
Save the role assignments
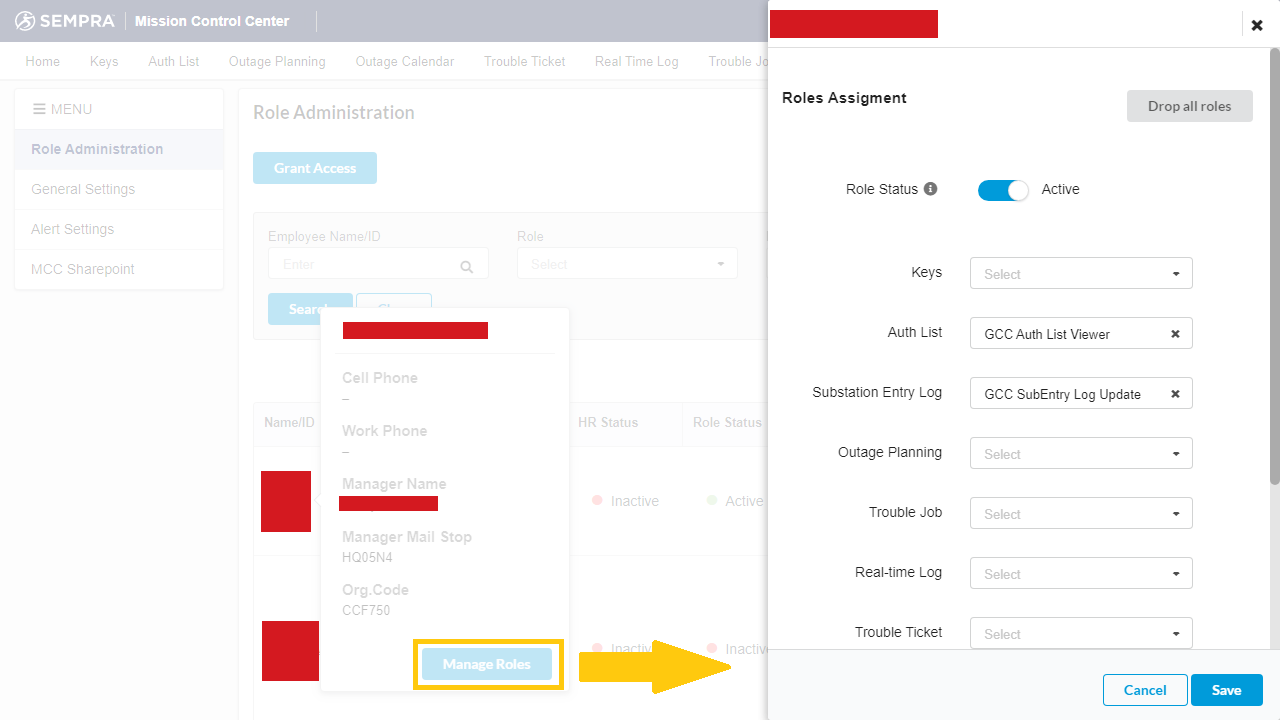click(1226, 689)
